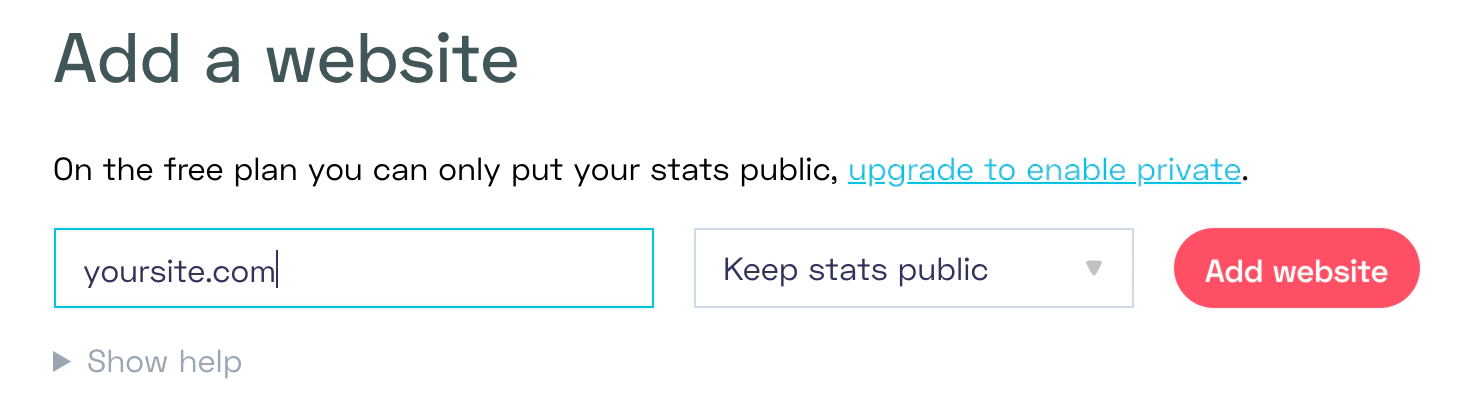The height and width of the screenshot is (412, 1462).
Task: Open the Keep stats public dropdown
Action: click(913, 268)
